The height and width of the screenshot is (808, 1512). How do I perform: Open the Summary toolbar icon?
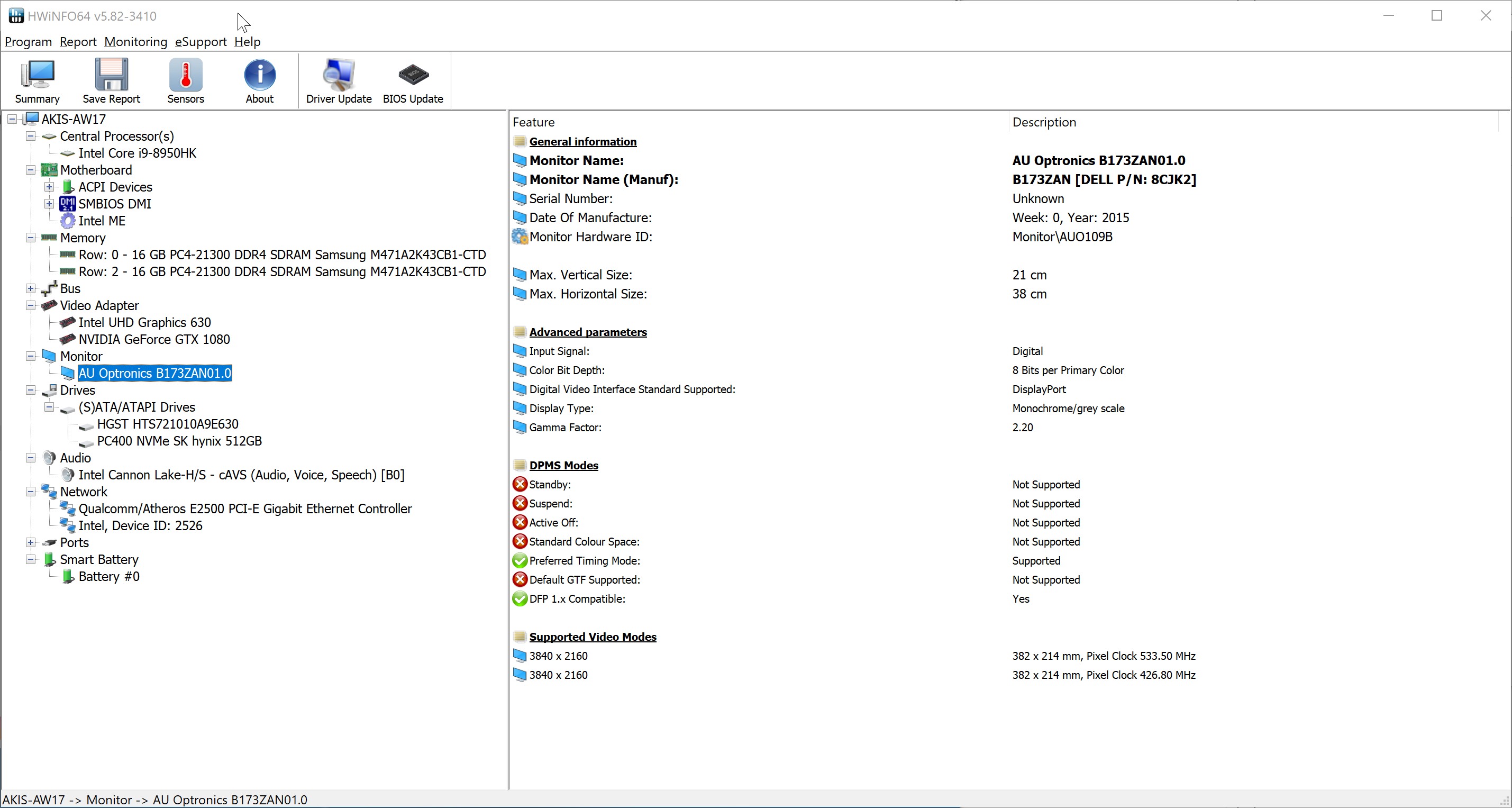37,81
